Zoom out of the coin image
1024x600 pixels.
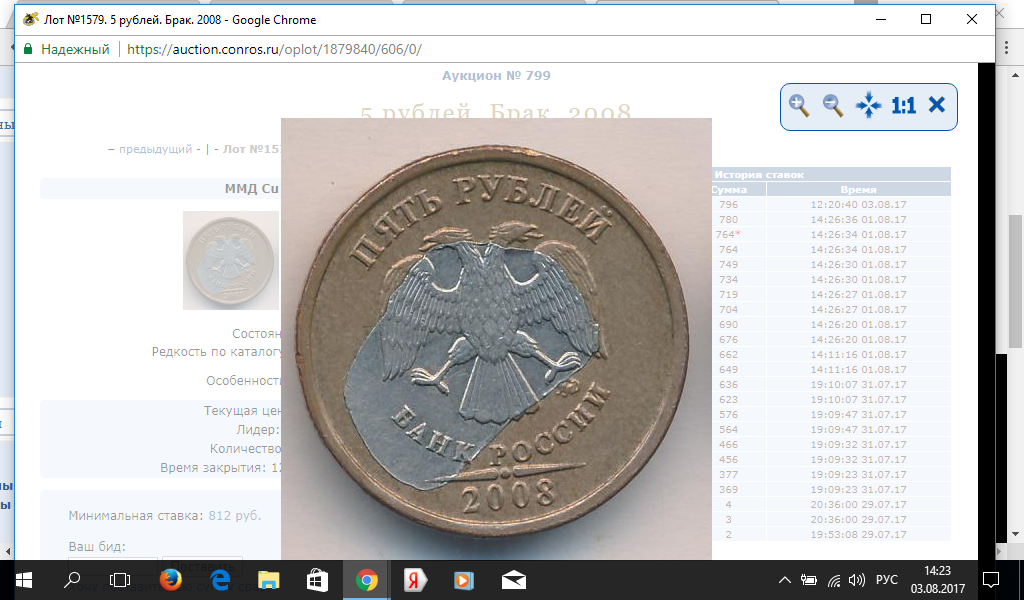pyautogui.click(x=833, y=106)
